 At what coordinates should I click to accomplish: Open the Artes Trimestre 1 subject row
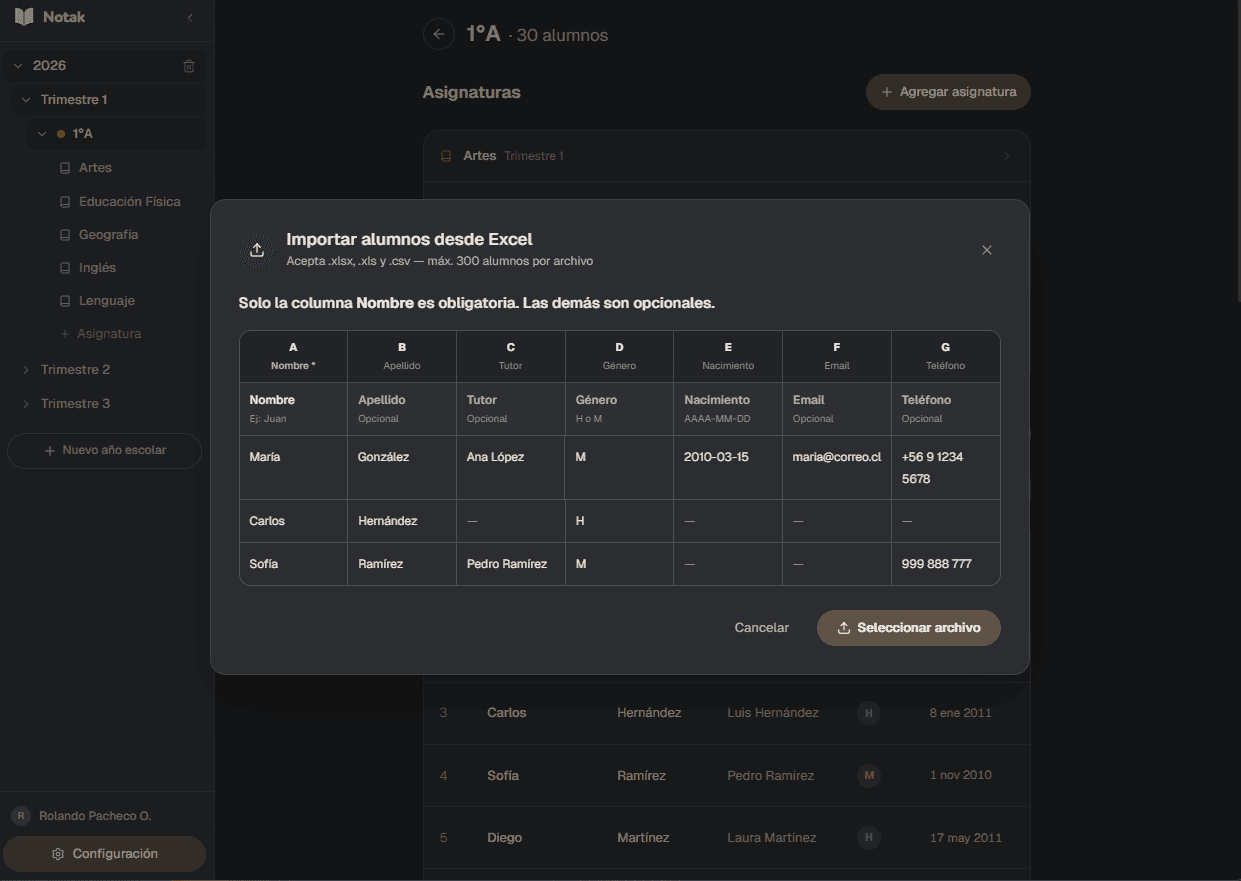click(x=726, y=156)
